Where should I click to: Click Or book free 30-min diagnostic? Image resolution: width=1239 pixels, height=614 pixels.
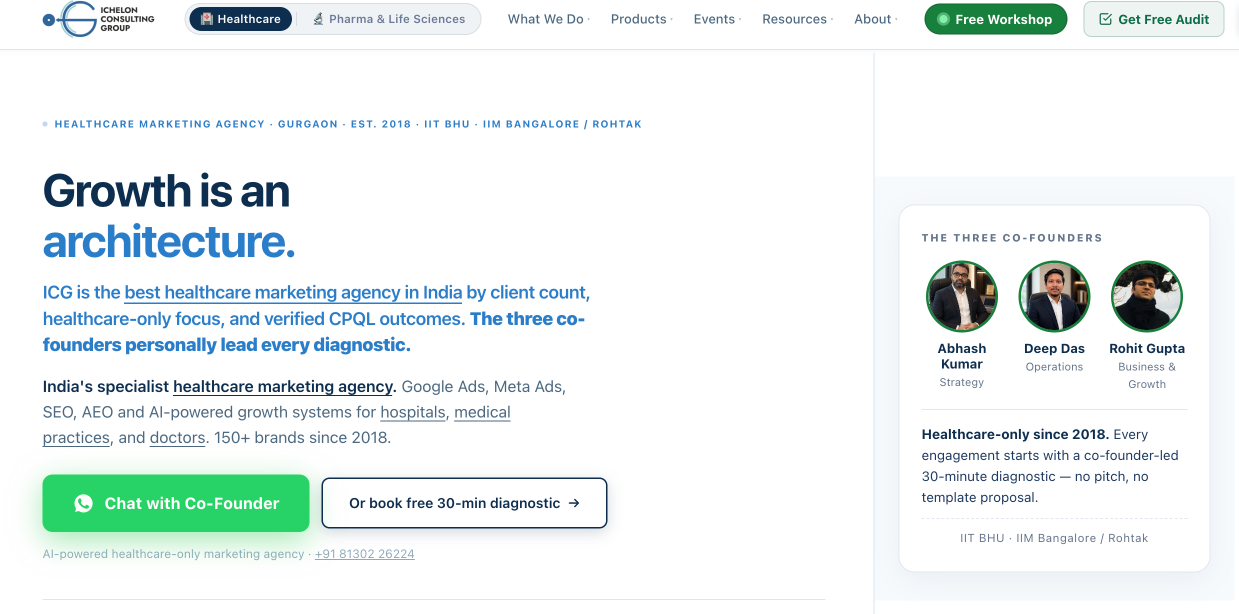click(464, 503)
